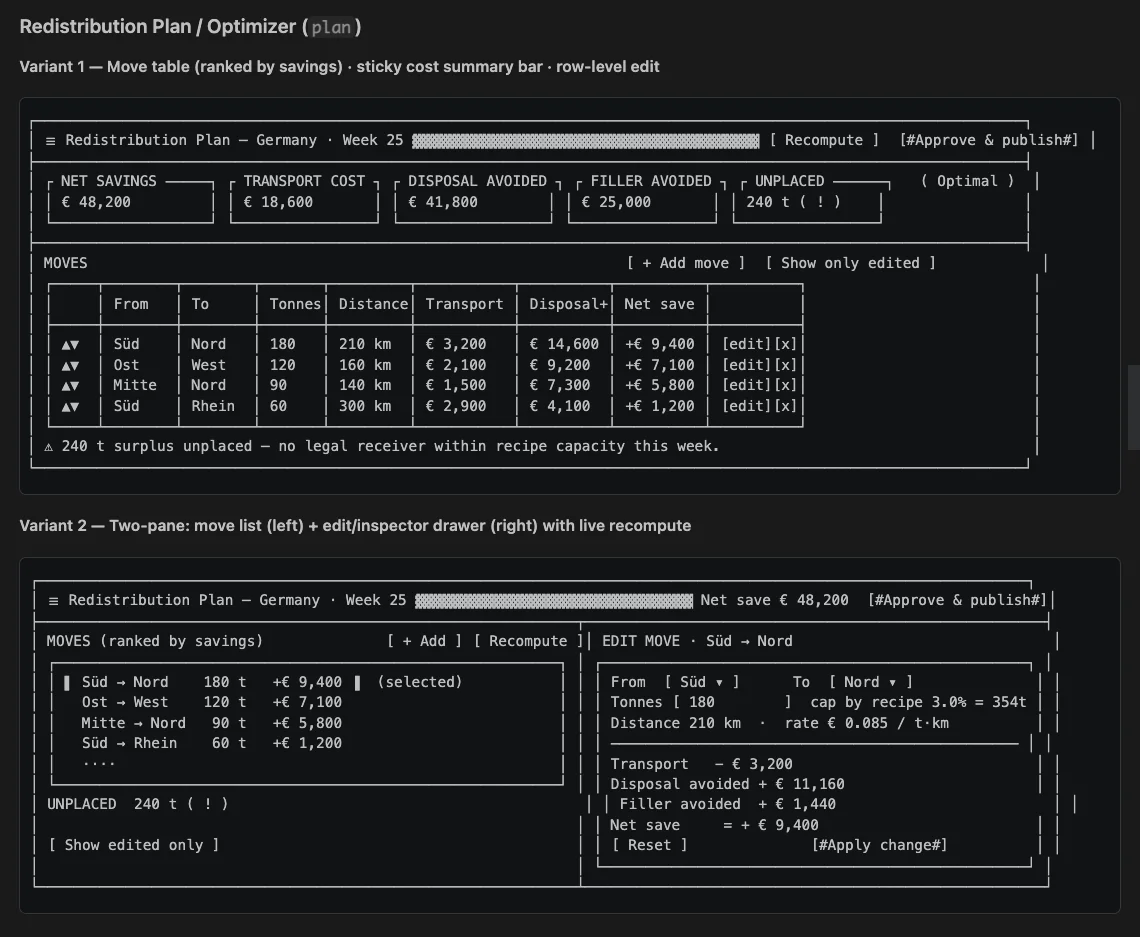Click the From column header
The width and height of the screenshot is (1140, 937).
[131, 305]
